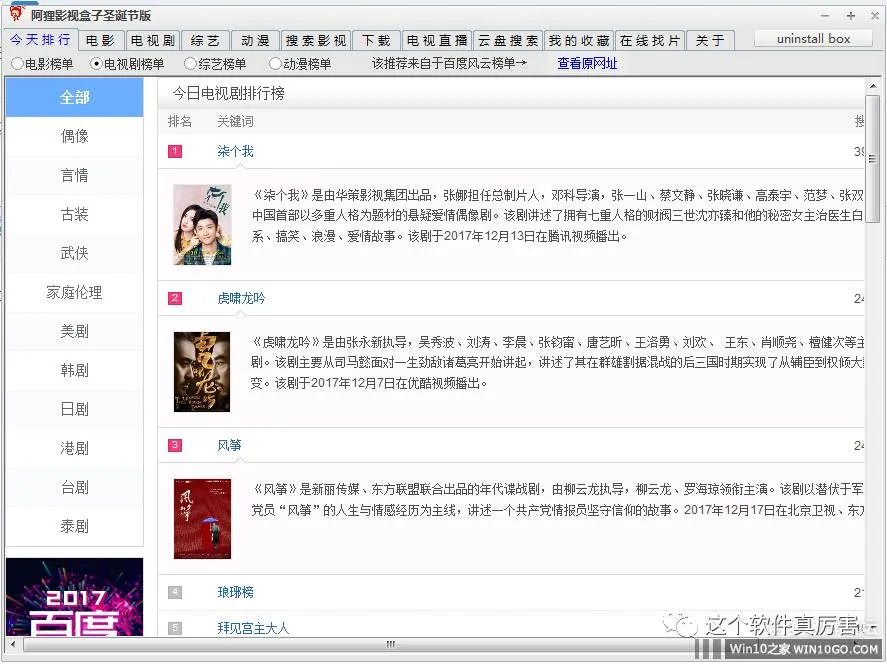The height and width of the screenshot is (664, 887).
Task: Select the 综艺榜单 radio button
Action: tap(216, 64)
